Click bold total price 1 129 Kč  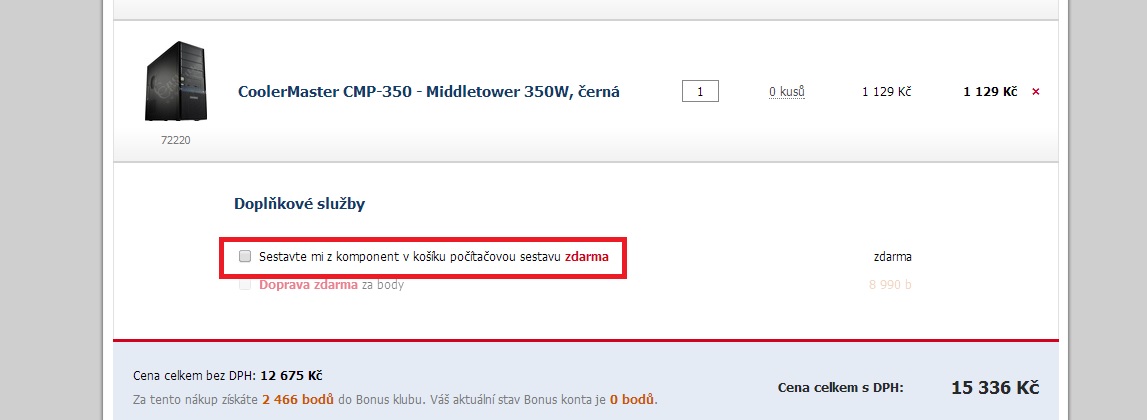coord(990,91)
